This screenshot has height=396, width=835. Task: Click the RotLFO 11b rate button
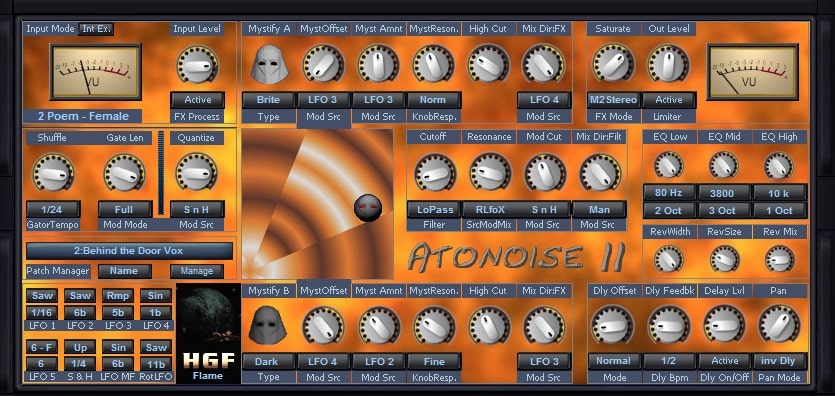tap(156, 364)
